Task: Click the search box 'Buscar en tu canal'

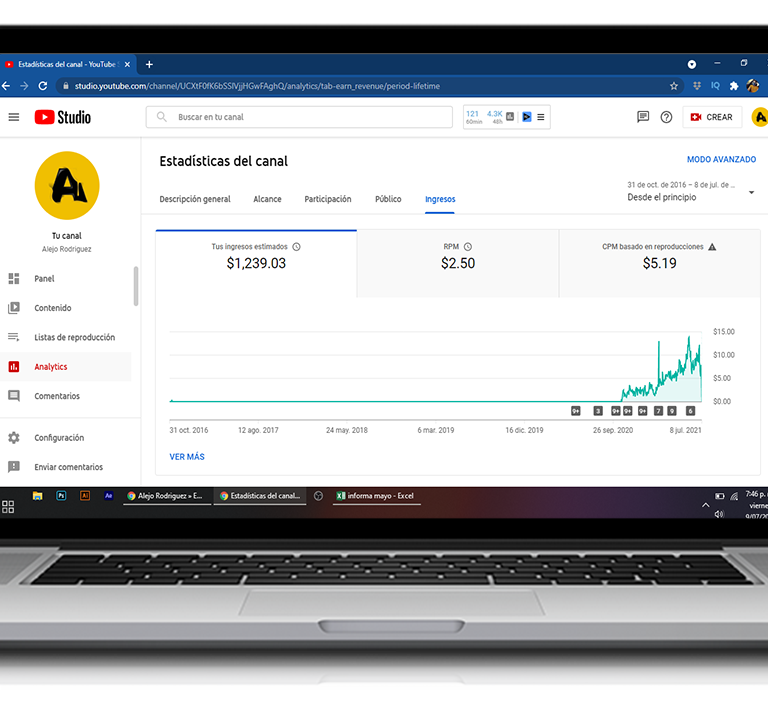Action: coord(299,117)
